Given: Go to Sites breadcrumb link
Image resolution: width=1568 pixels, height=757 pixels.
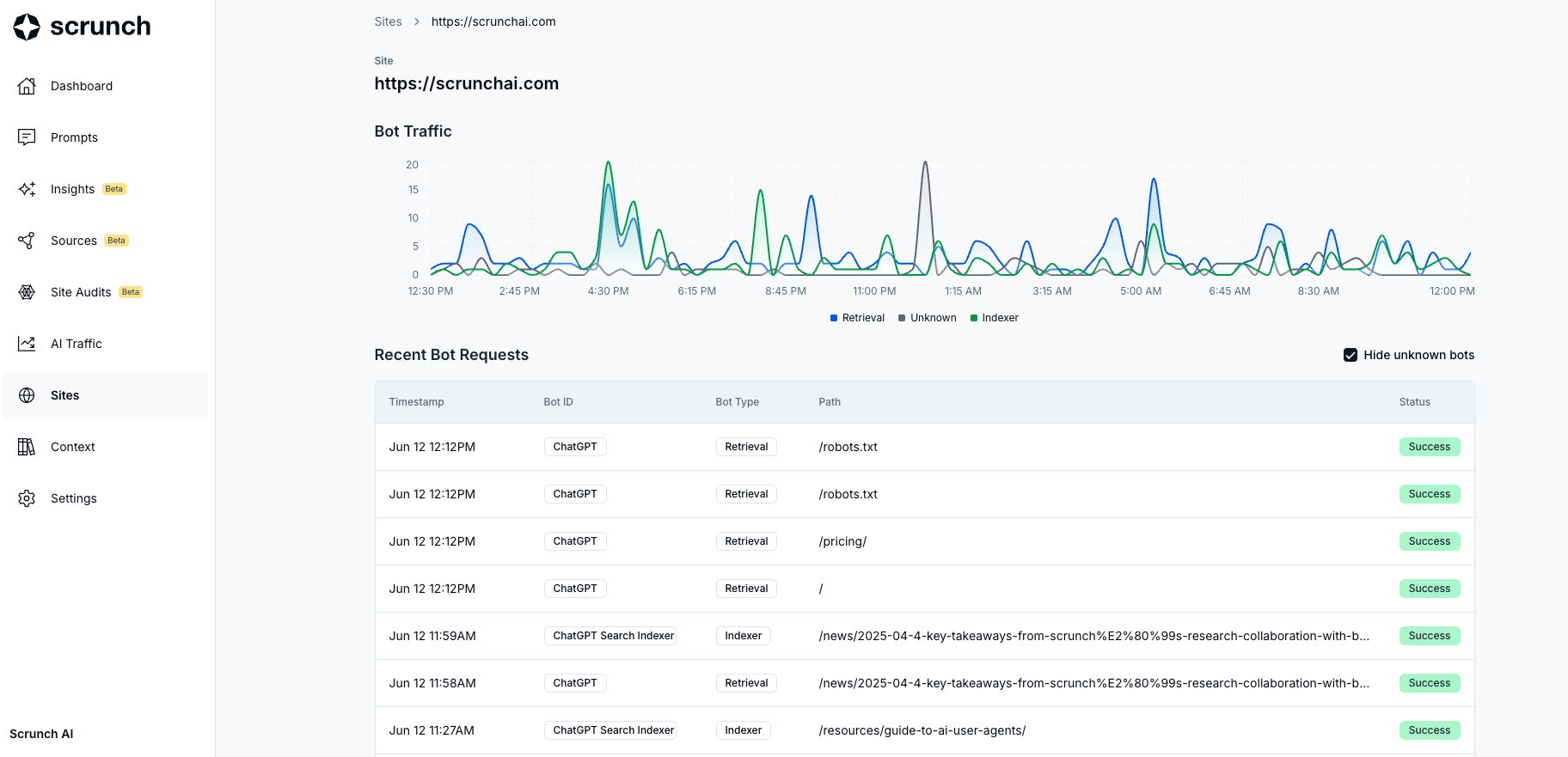Looking at the screenshot, I should pos(388,21).
